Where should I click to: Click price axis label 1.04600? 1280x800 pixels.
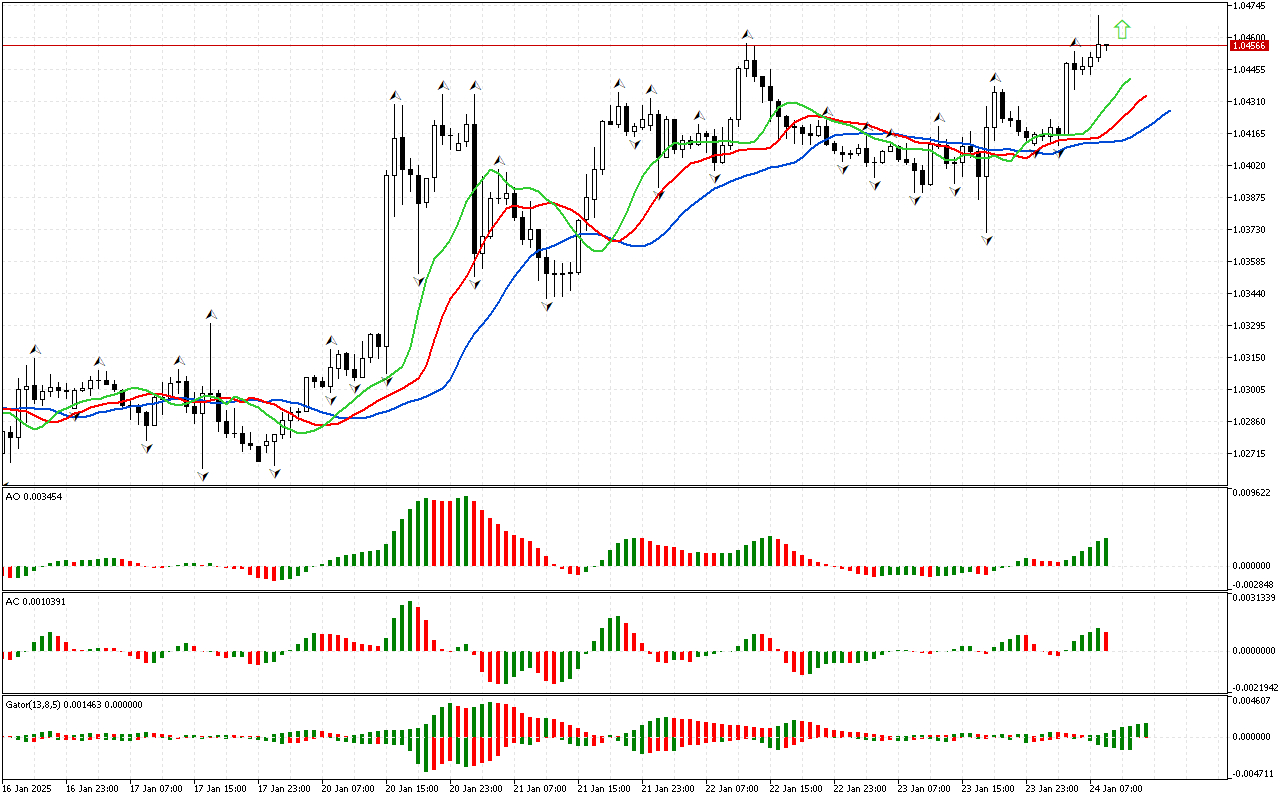click(1250, 38)
